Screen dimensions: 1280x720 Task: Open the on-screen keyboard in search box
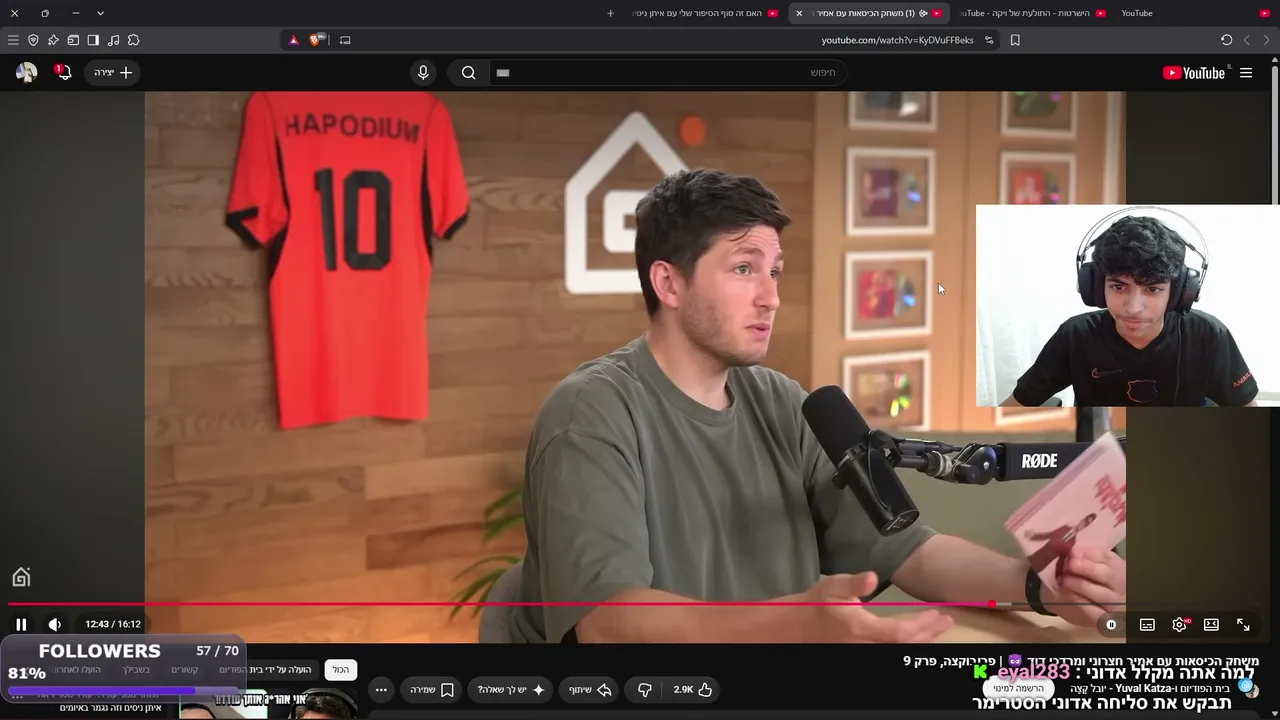503,72
